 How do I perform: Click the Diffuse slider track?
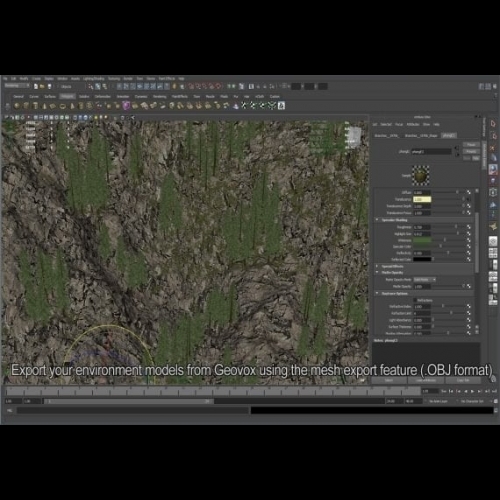point(448,192)
